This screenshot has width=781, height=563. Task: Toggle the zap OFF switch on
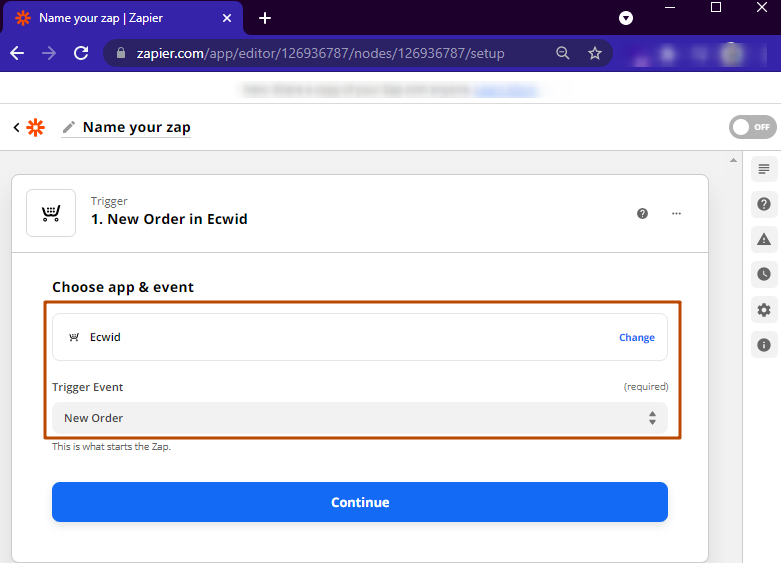tap(753, 127)
